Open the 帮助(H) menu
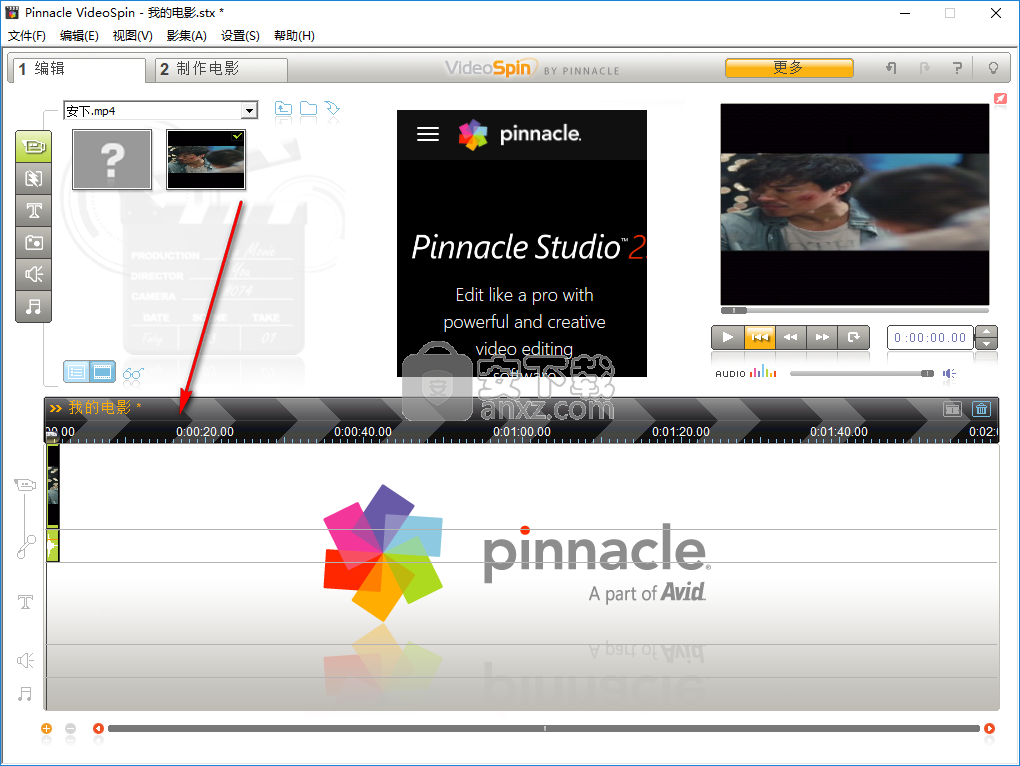The width and height of the screenshot is (1020, 766). (294, 36)
